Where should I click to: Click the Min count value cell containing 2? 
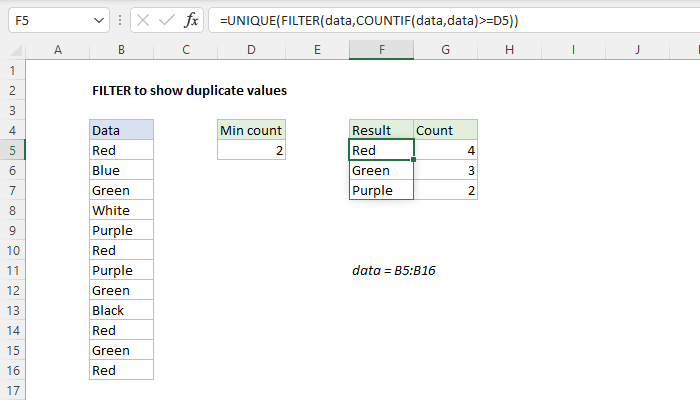tap(251, 150)
